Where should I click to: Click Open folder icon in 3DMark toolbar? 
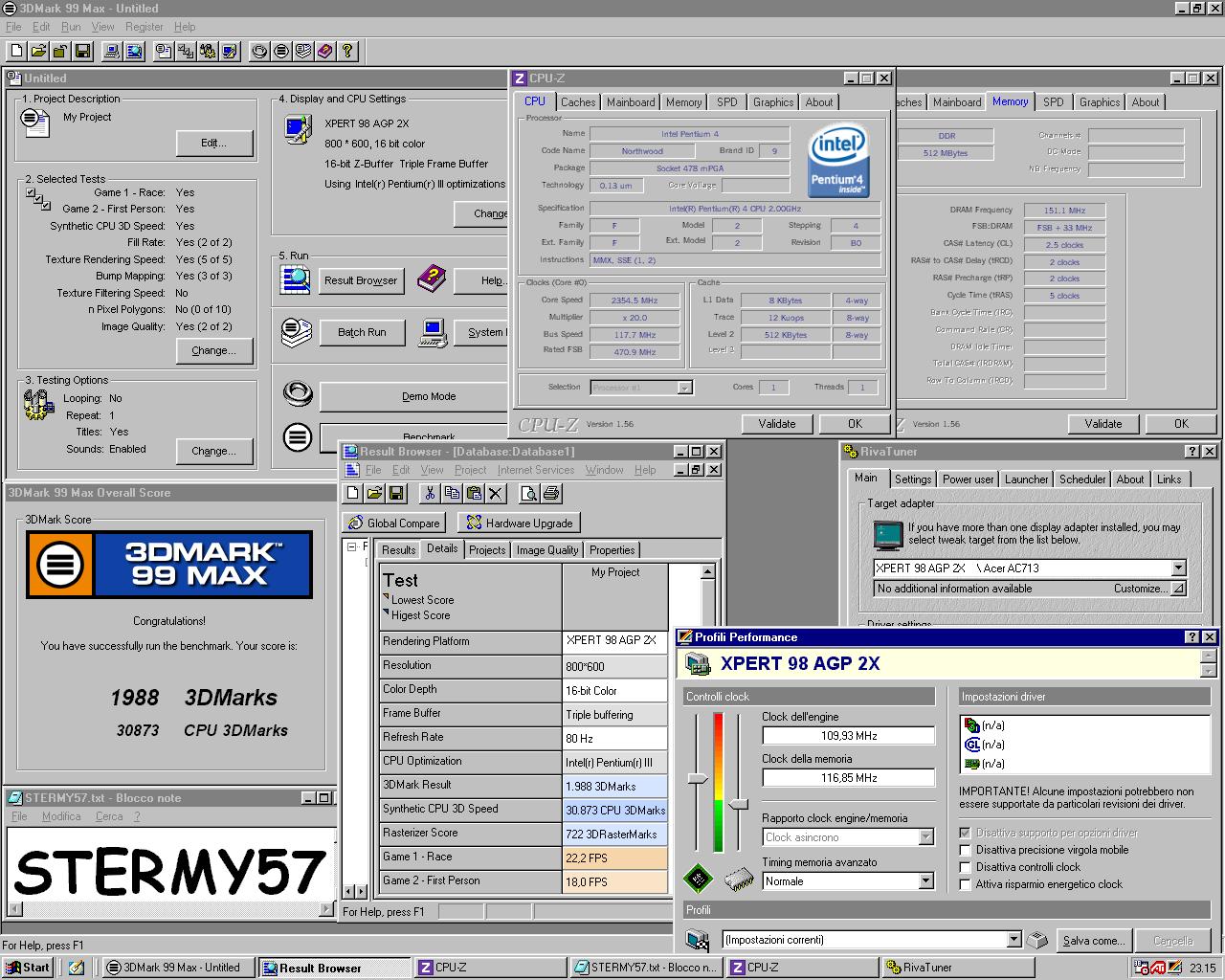click(38, 51)
